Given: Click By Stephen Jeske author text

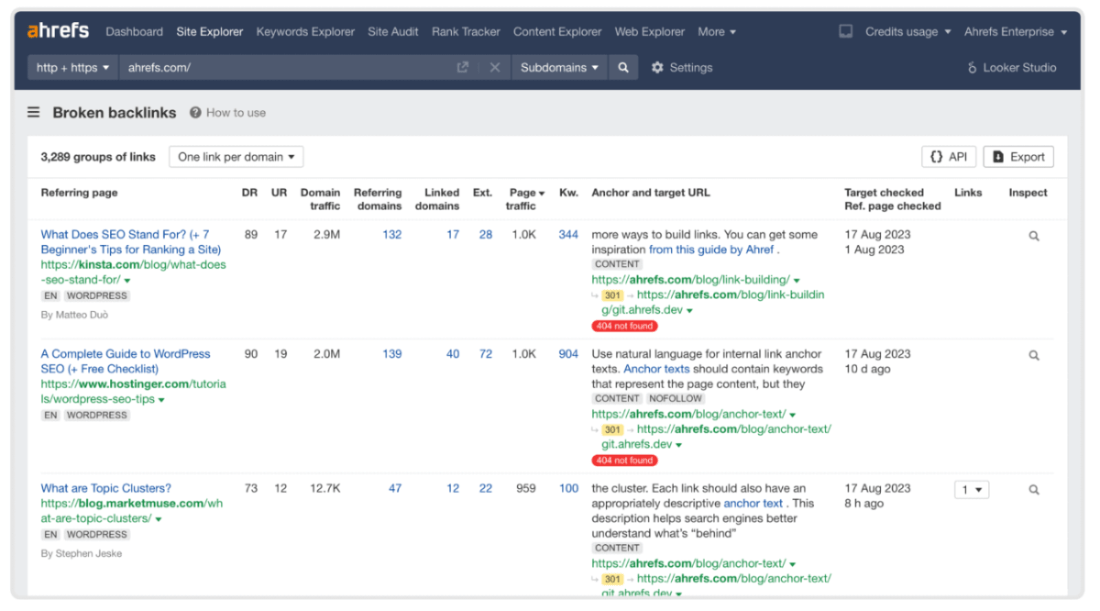Looking at the screenshot, I should [81, 553].
